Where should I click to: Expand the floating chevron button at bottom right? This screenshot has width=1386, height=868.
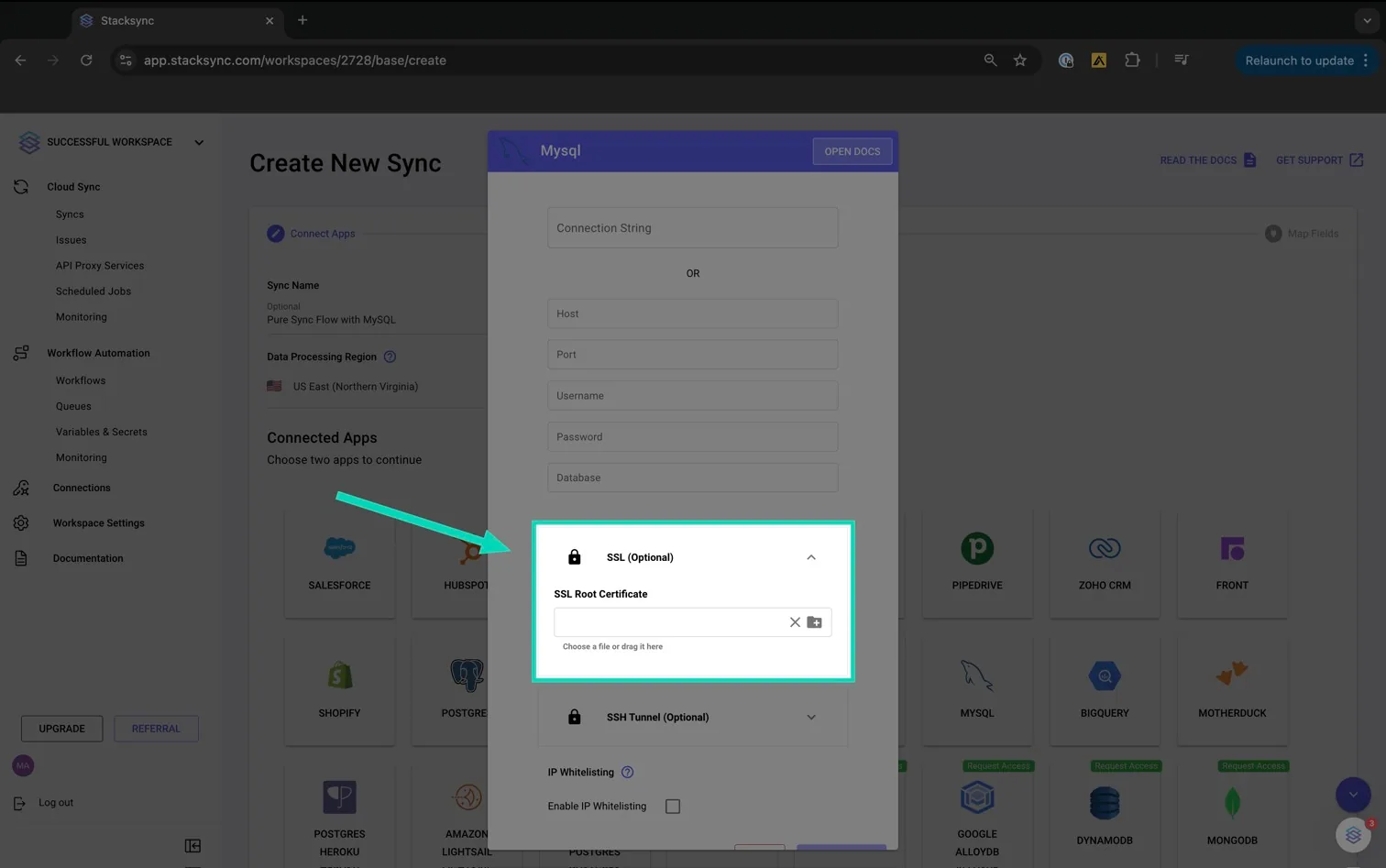(x=1353, y=795)
